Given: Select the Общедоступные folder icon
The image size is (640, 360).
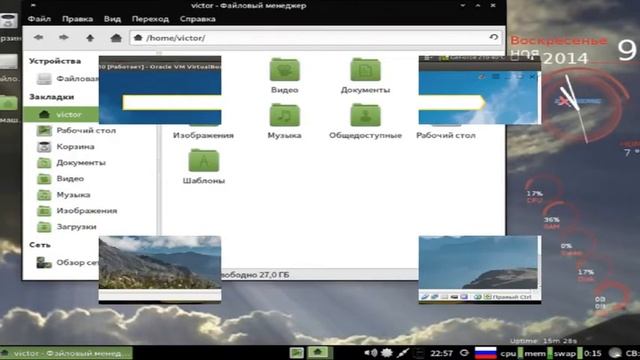Looking at the screenshot, I should tap(365, 115).
